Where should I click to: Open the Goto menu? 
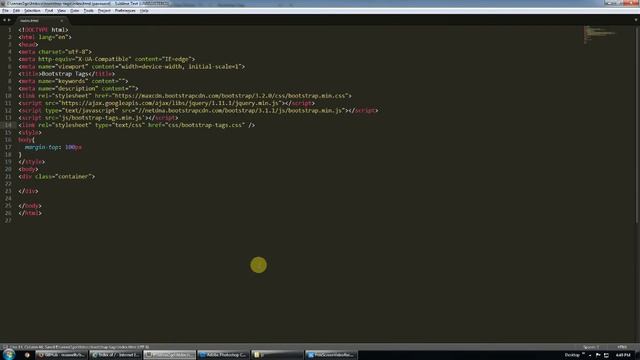pos(75,11)
